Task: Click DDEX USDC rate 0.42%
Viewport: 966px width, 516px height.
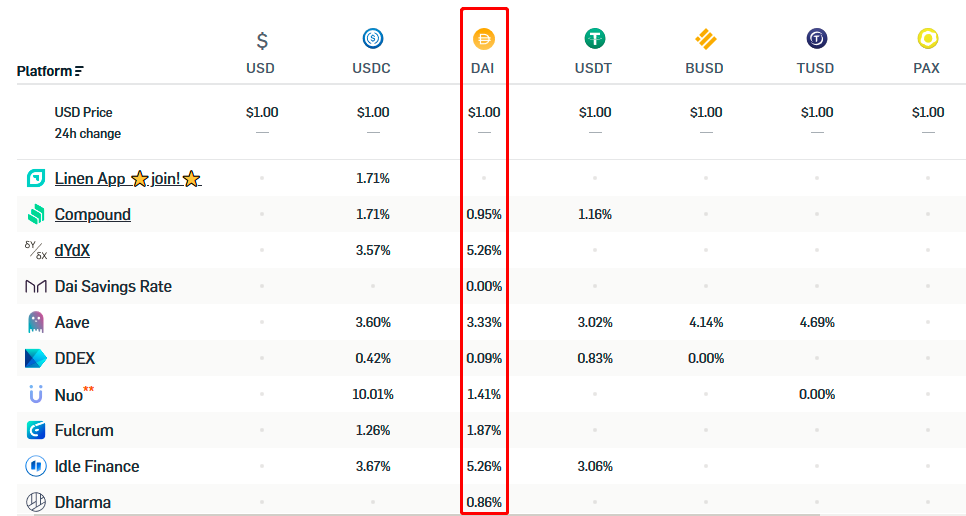Action: 373,358
